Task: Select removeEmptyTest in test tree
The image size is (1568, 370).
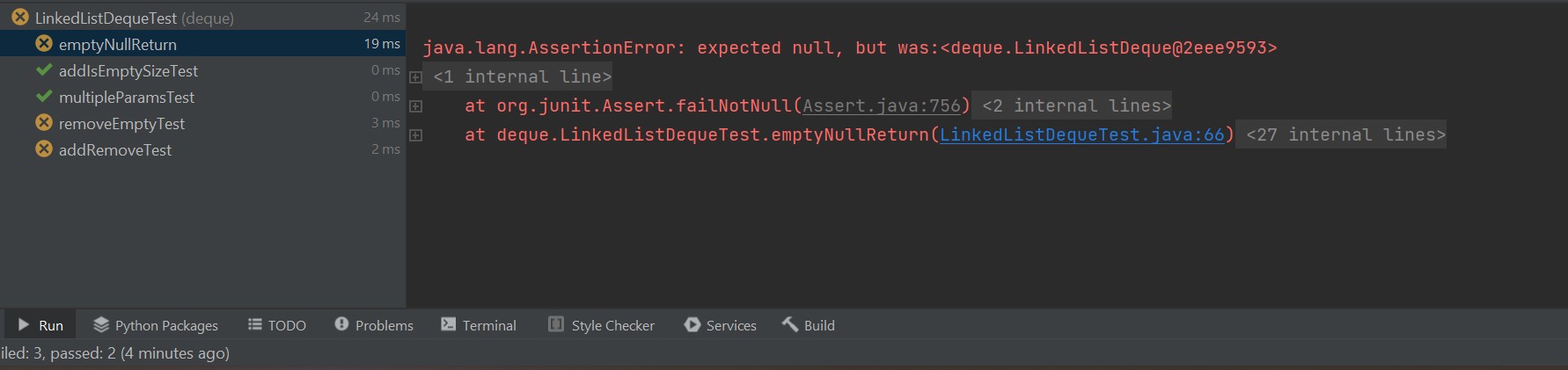Action: tap(202, 123)
